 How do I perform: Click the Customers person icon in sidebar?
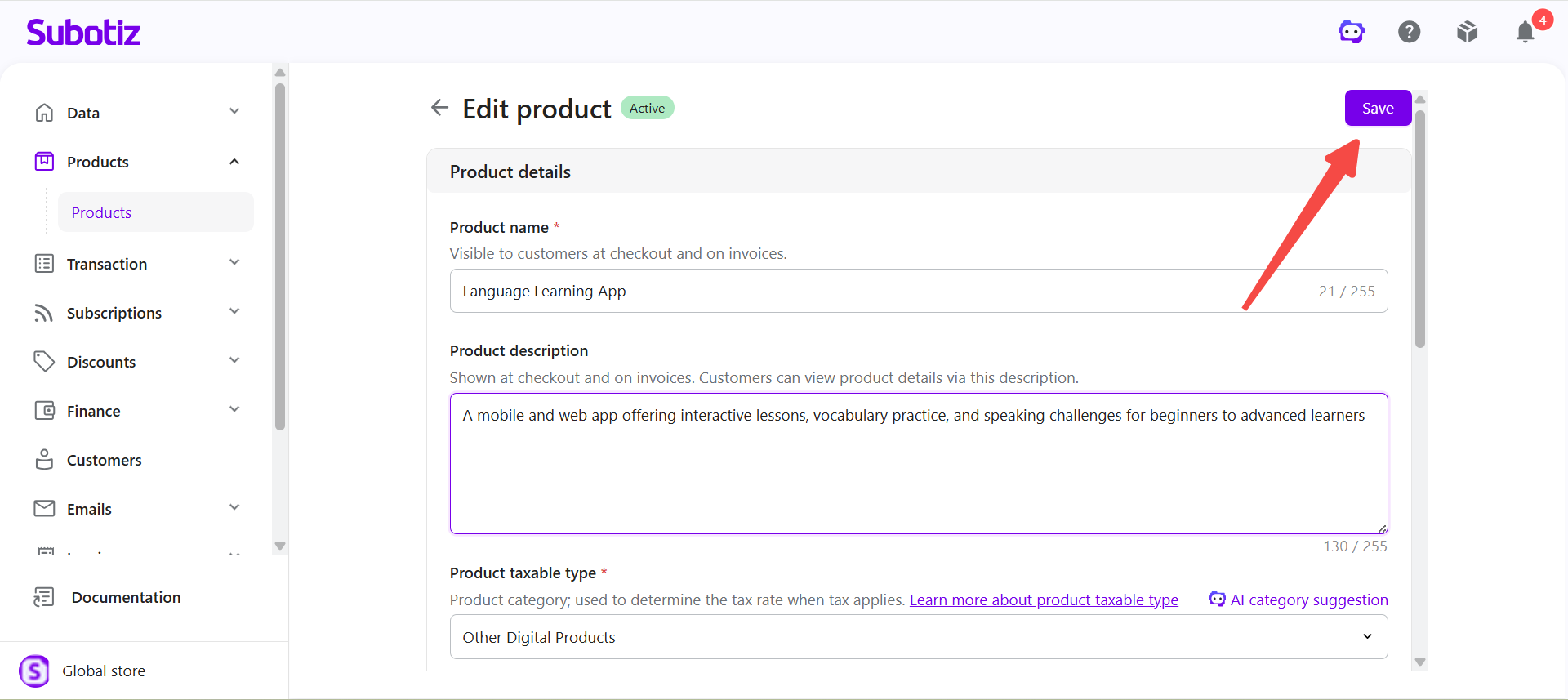coord(44,460)
